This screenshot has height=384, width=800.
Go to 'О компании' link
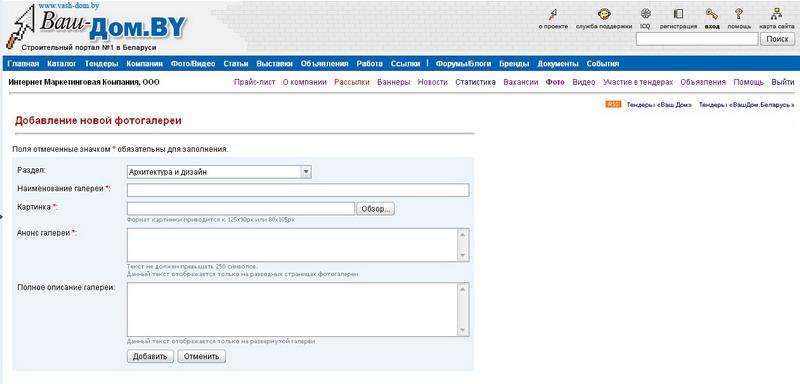[x=305, y=82]
